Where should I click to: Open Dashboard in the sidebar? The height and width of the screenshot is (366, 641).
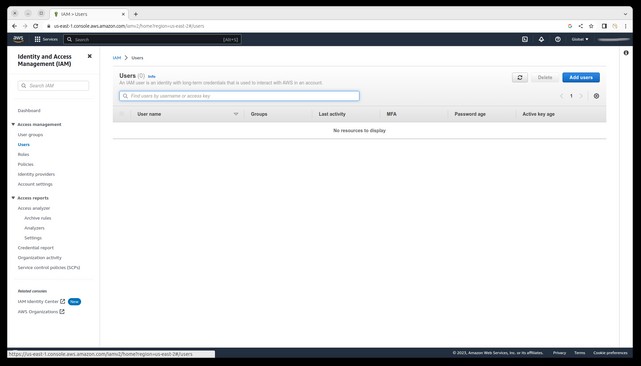pyautogui.click(x=29, y=110)
